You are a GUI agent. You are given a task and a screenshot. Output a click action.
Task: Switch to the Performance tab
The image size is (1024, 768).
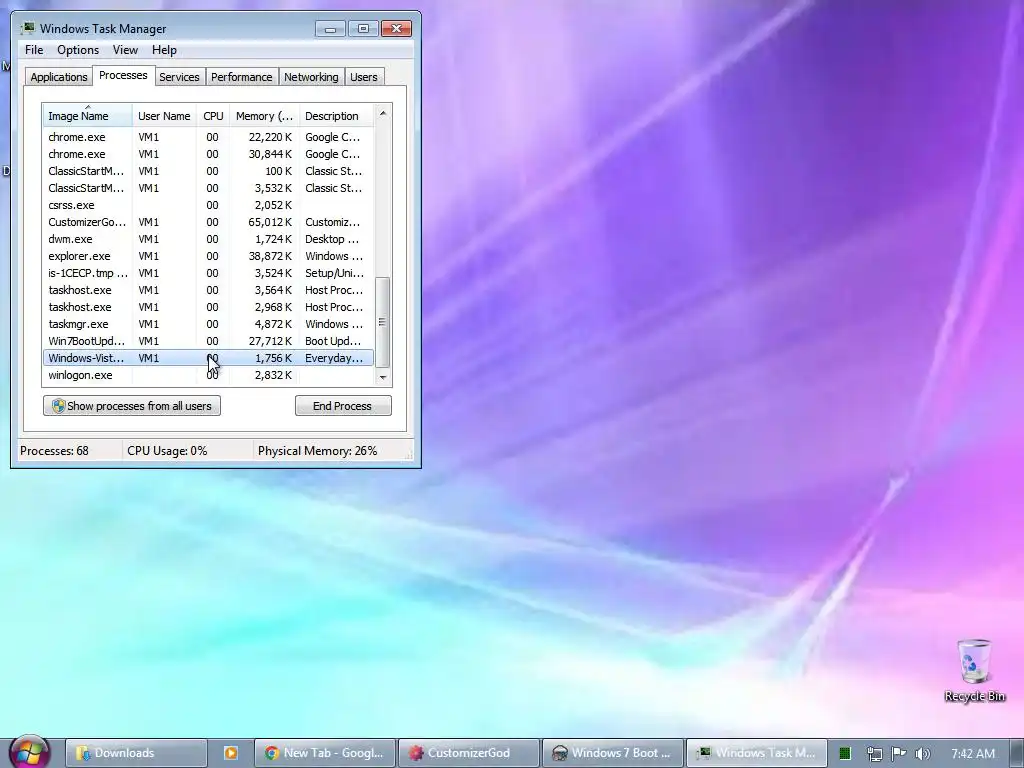point(242,77)
